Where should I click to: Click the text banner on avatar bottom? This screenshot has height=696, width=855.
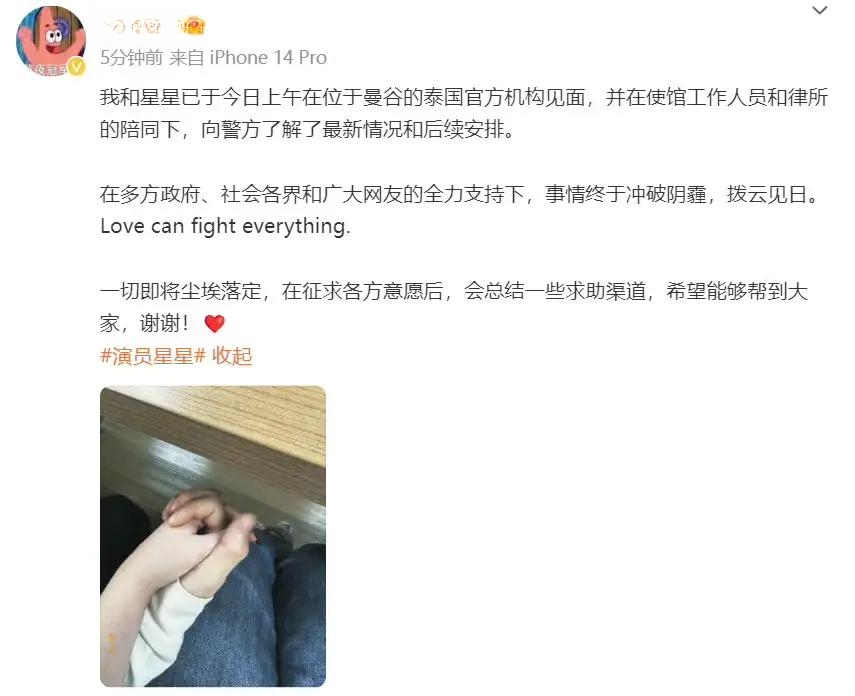pos(47,69)
